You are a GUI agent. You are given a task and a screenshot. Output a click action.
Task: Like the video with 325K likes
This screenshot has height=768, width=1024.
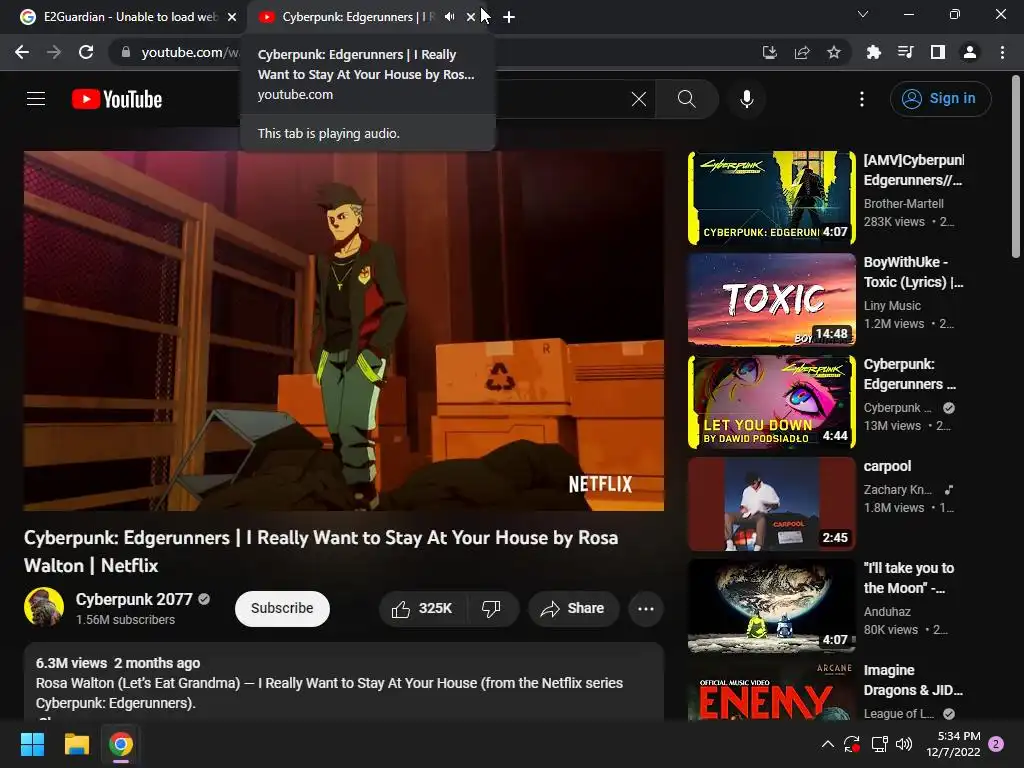click(x=422, y=609)
